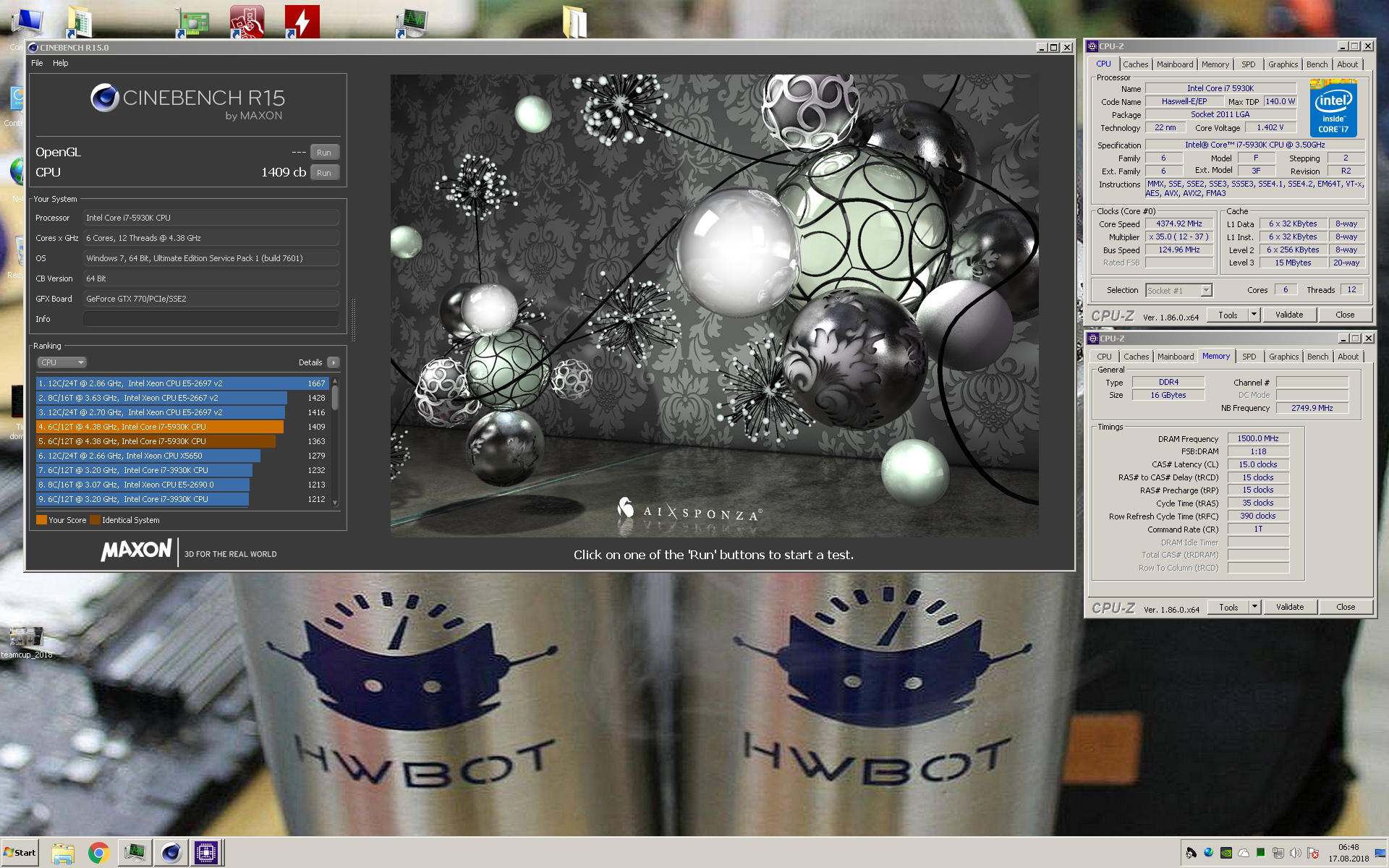Switch to Mainboard tab in upper CPU-Z

pos(1175,64)
